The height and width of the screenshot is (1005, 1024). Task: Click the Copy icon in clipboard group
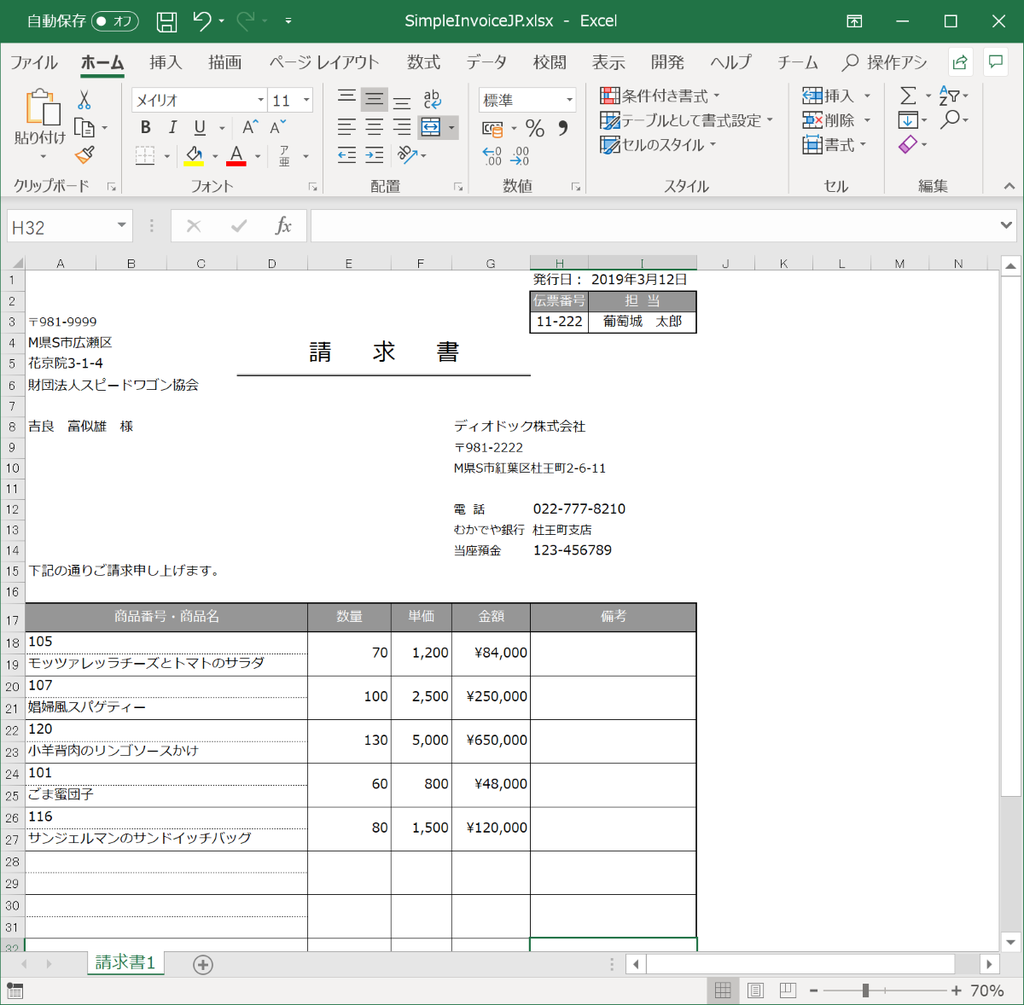pos(84,128)
